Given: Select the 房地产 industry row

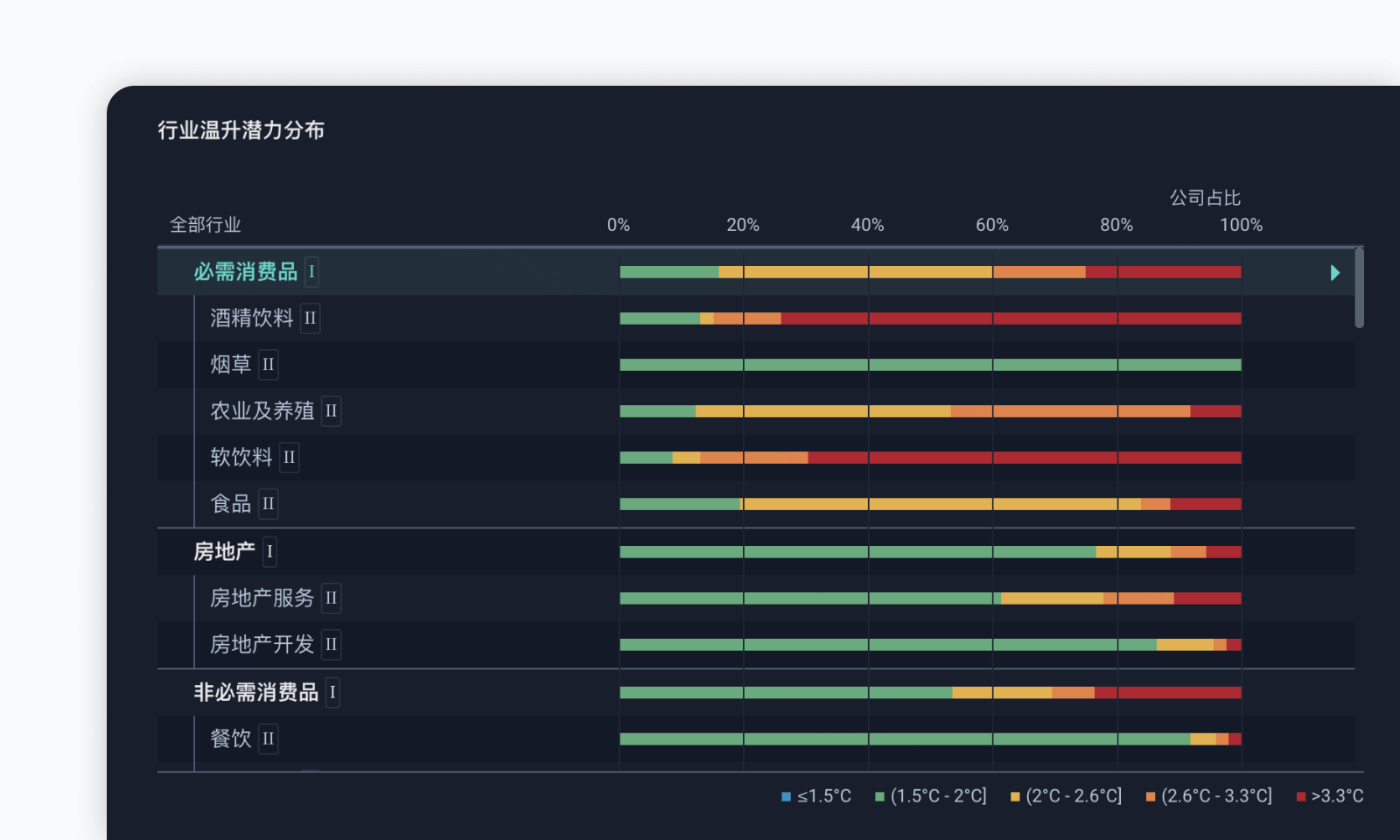Looking at the screenshot, I should tap(756, 552).
